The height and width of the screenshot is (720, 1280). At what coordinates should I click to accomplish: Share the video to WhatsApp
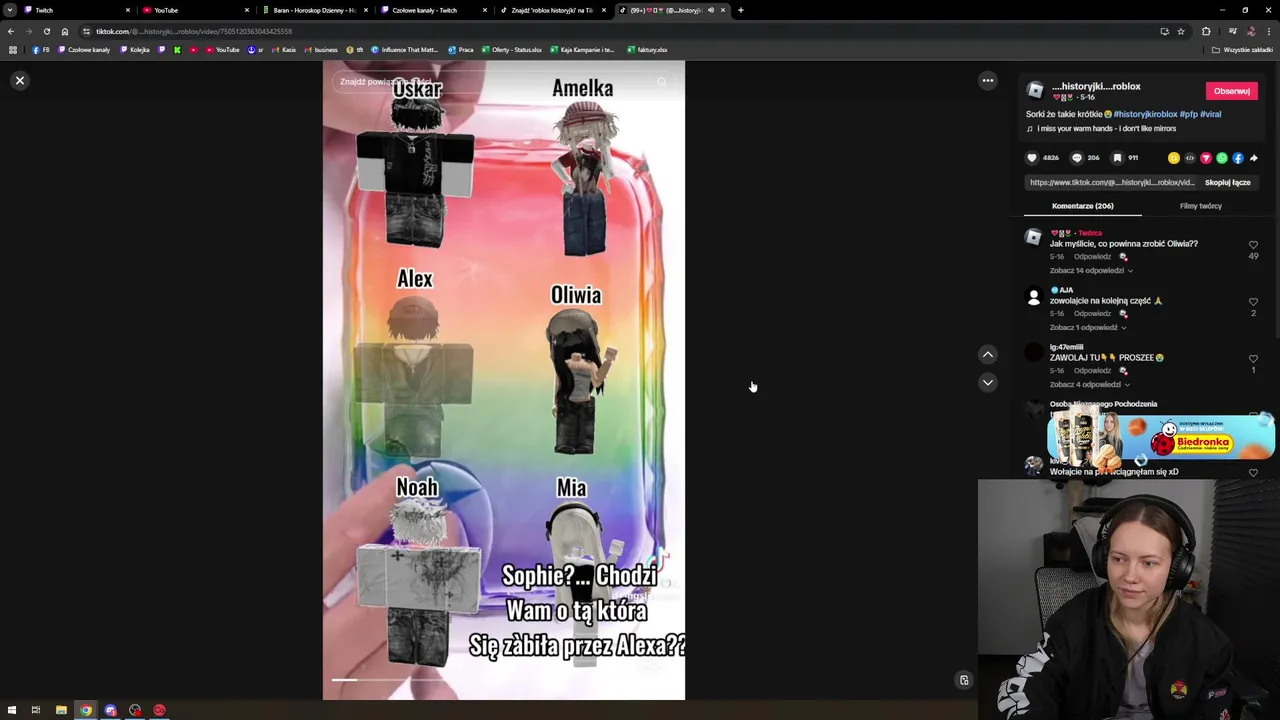pos(1222,158)
